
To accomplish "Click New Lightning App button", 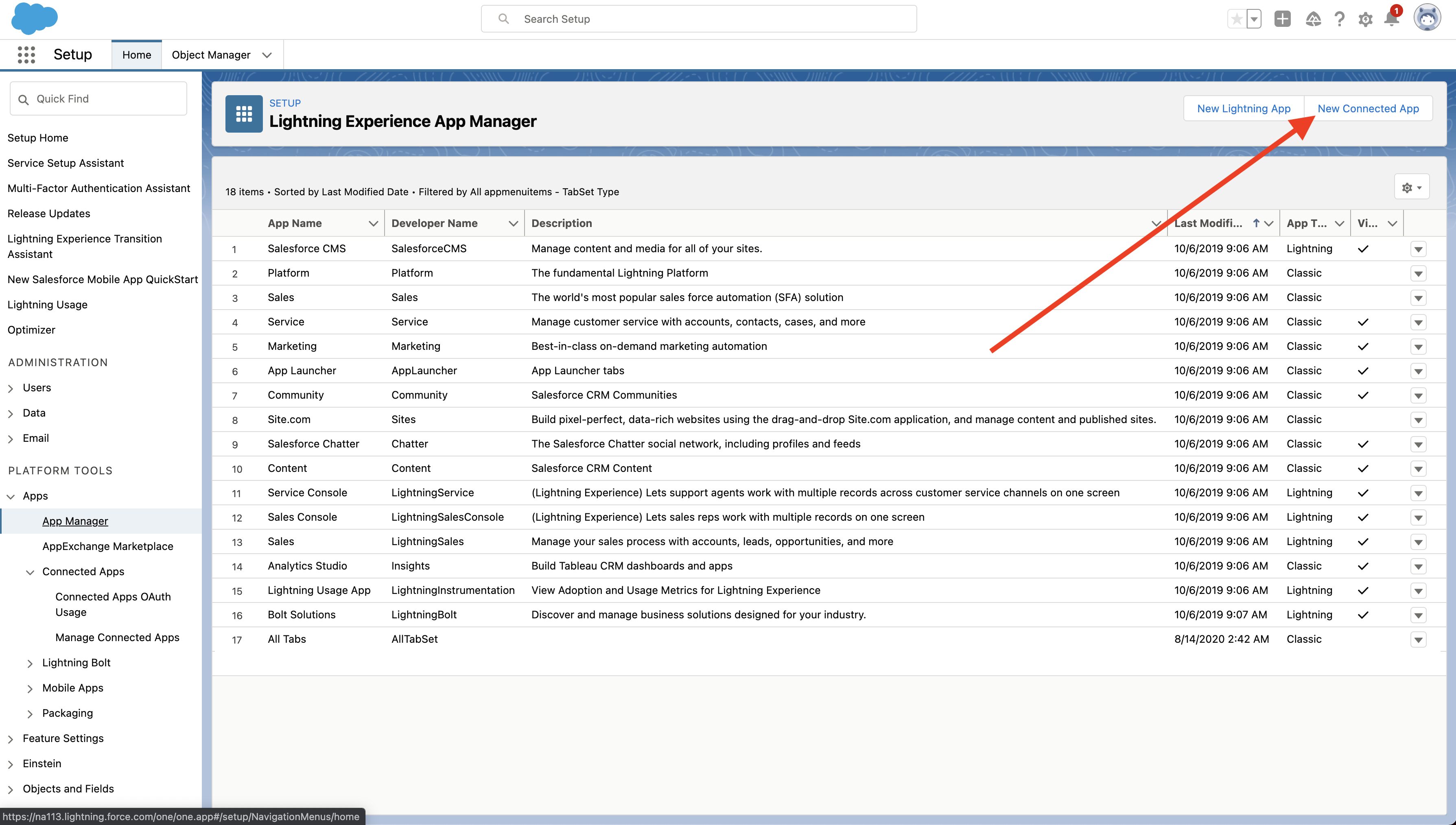I will pyautogui.click(x=1244, y=108).
